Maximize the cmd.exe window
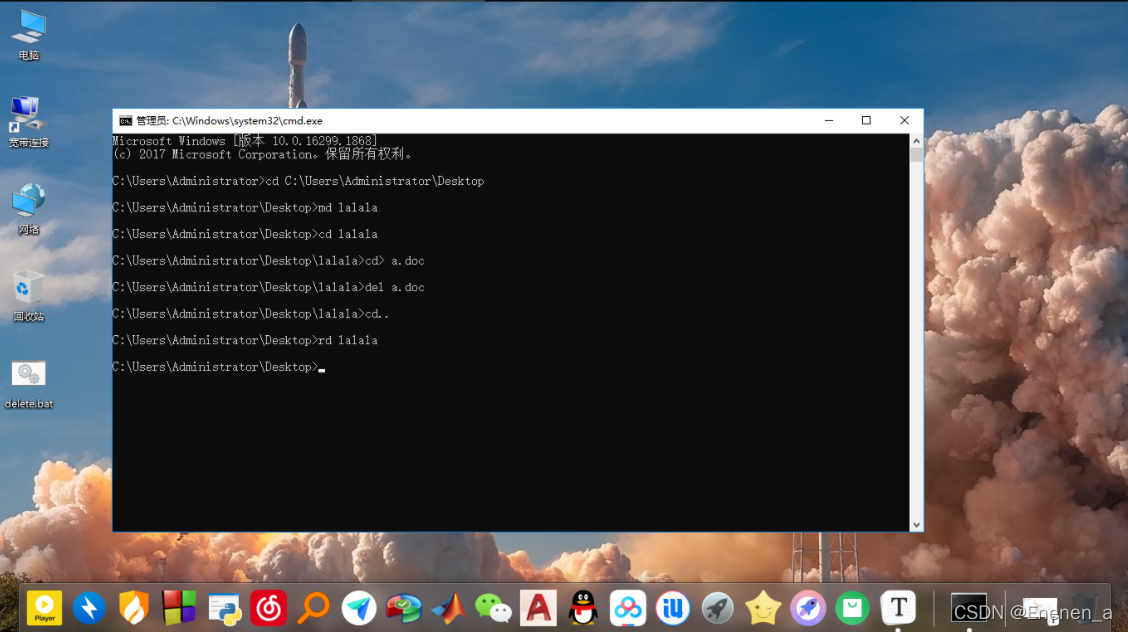This screenshot has width=1128, height=632. (866, 121)
